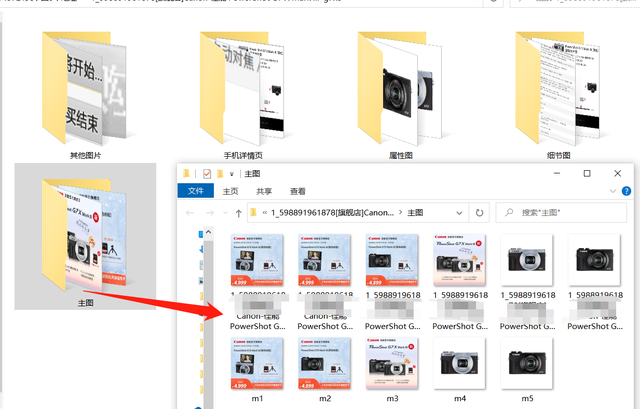The image size is (640, 409).
Task: Click the new folder quick access icon
Action: (x=219, y=174)
